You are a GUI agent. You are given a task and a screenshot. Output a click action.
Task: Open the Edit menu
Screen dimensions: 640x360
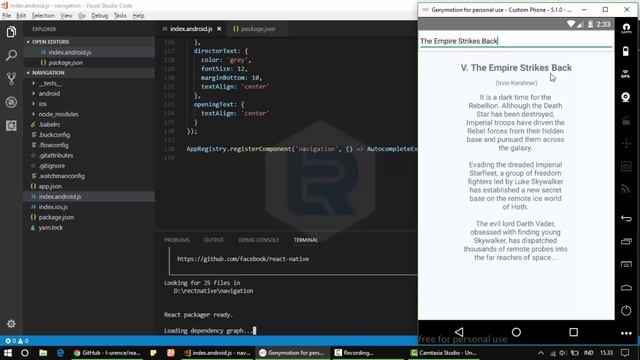21,16
